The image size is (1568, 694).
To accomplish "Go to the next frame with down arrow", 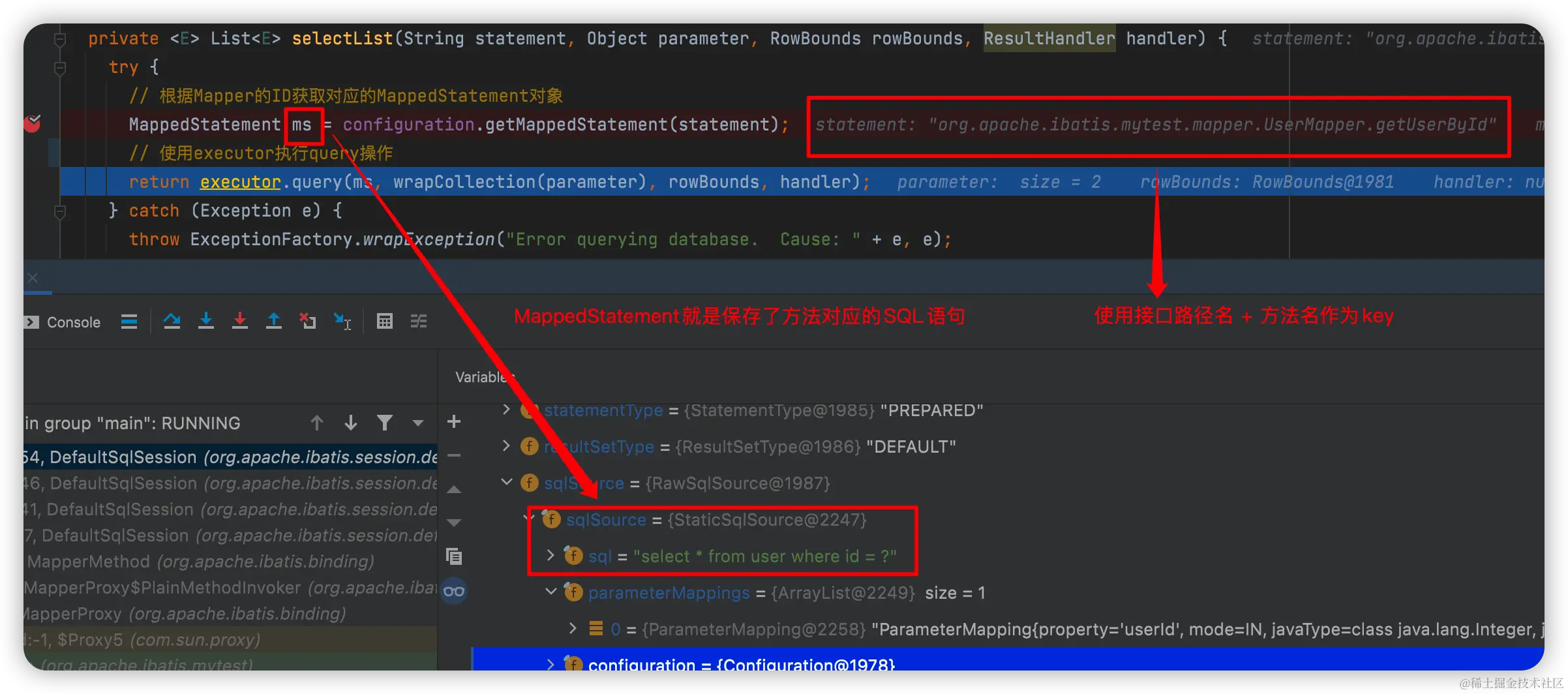I will click(x=351, y=423).
